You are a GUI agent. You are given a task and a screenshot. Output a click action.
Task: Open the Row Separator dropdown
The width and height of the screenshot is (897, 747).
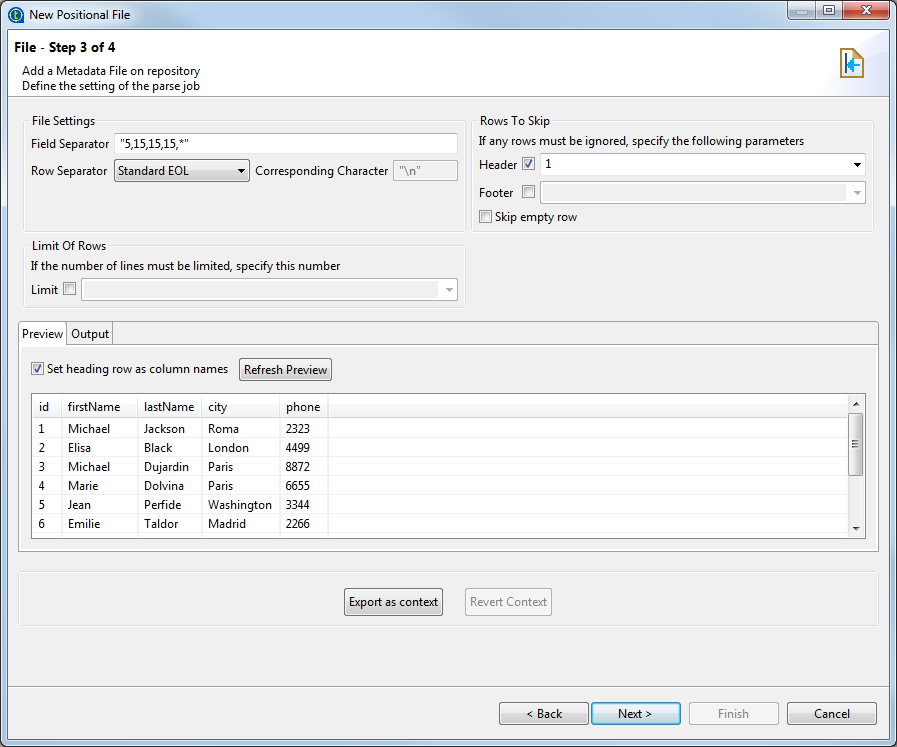[182, 171]
